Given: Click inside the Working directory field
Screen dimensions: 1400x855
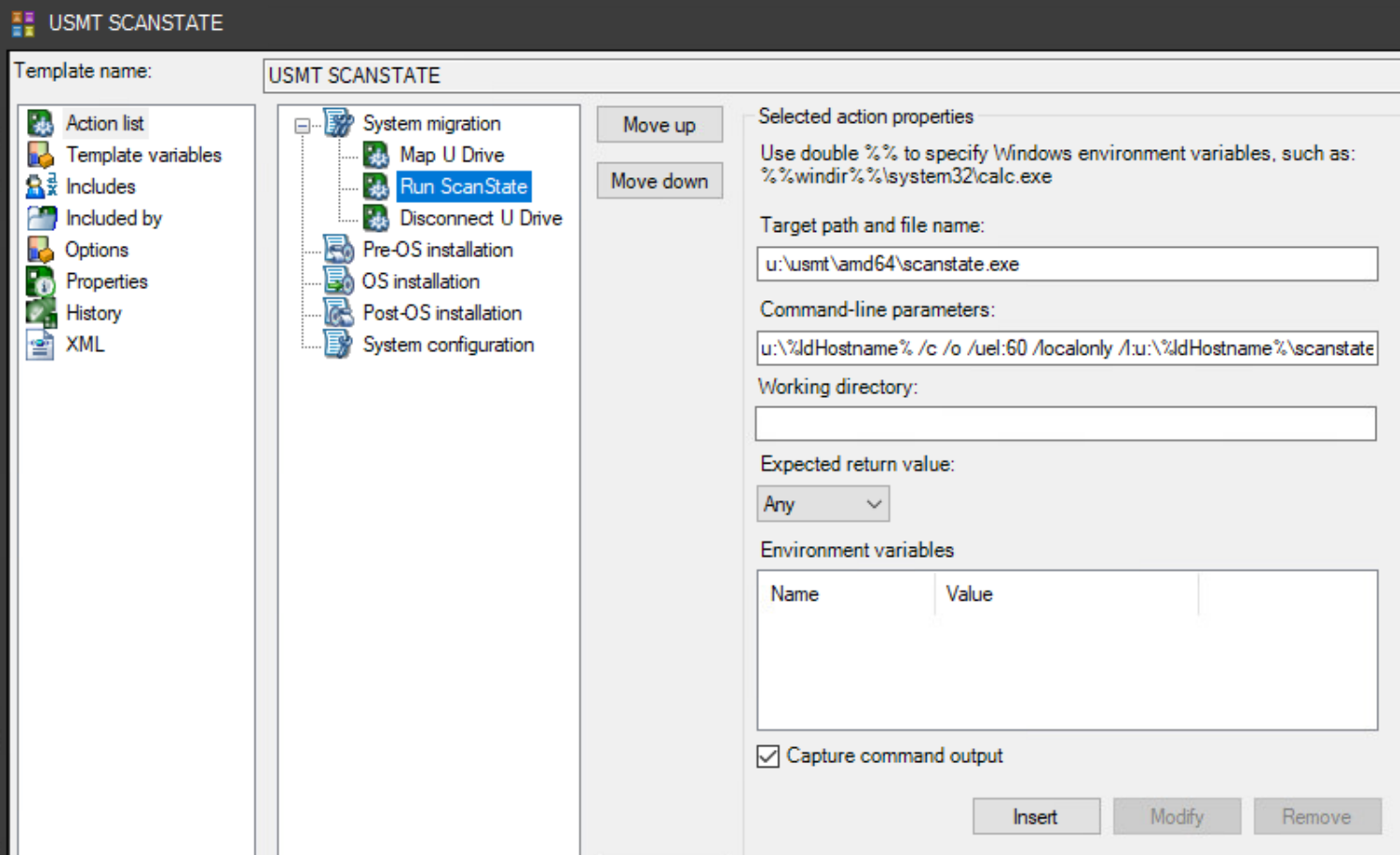Looking at the screenshot, I should (1066, 423).
